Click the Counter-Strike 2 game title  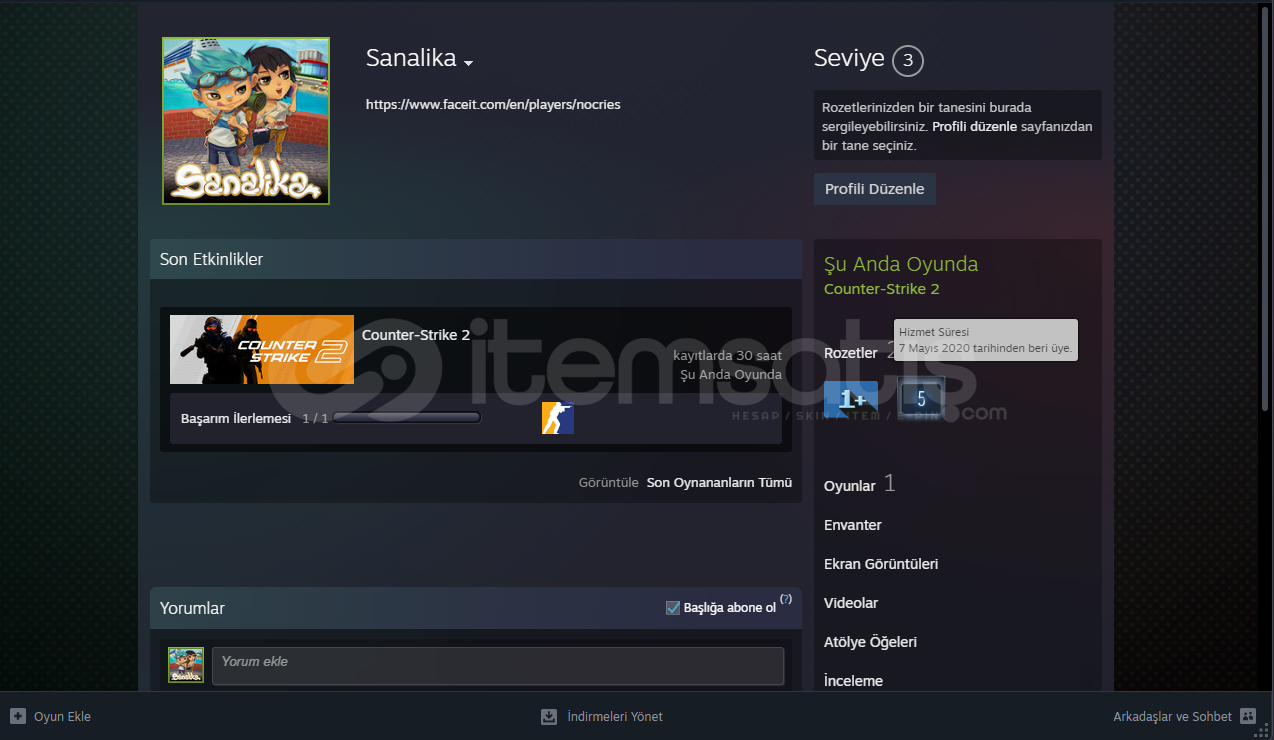pyautogui.click(x=416, y=335)
